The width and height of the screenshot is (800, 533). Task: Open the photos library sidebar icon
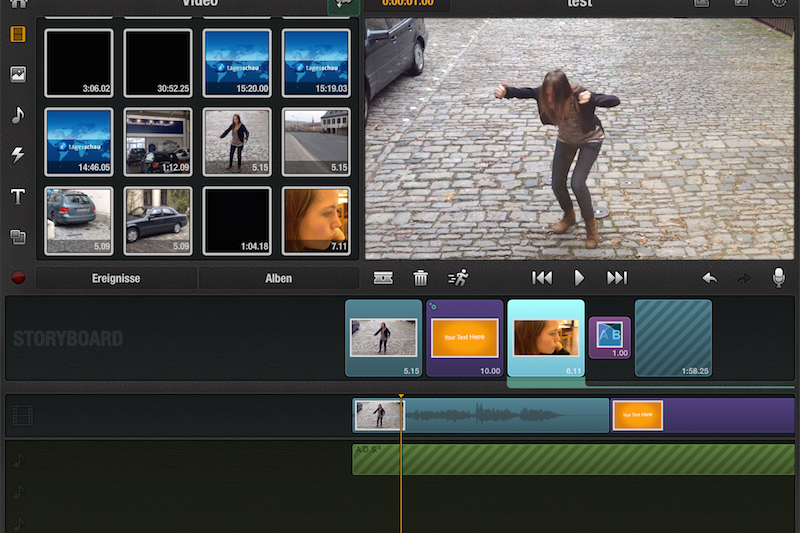[18, 75]
